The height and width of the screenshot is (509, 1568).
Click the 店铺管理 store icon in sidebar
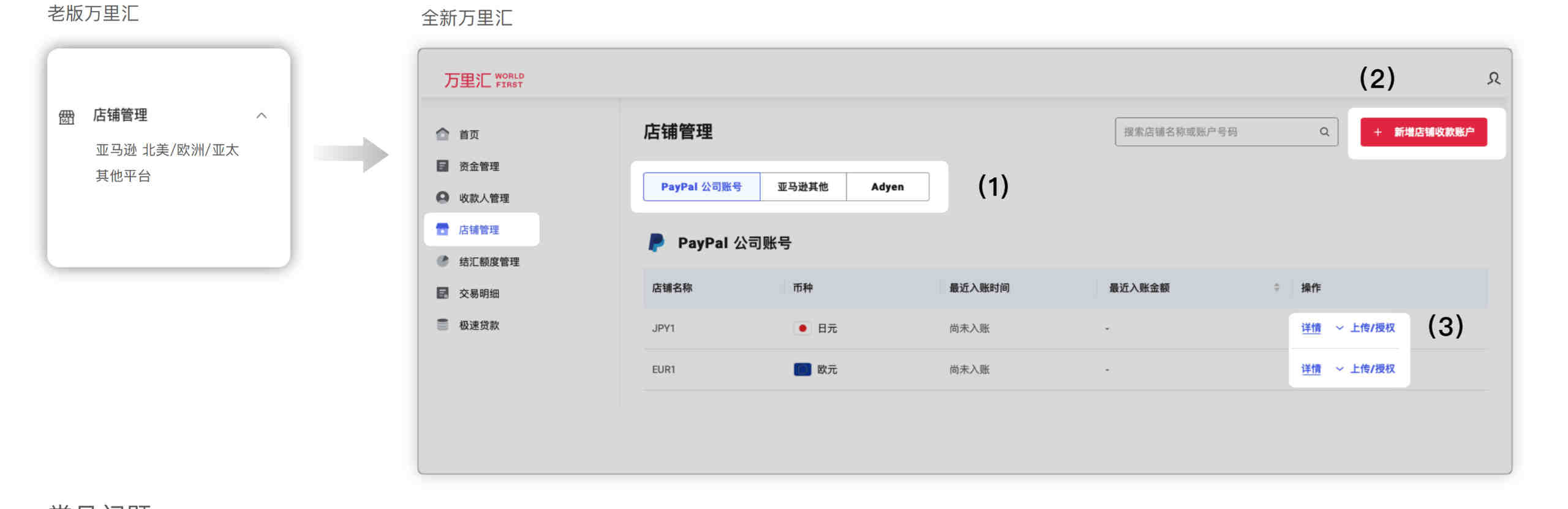pyautogui.click(x=442, y=229)
